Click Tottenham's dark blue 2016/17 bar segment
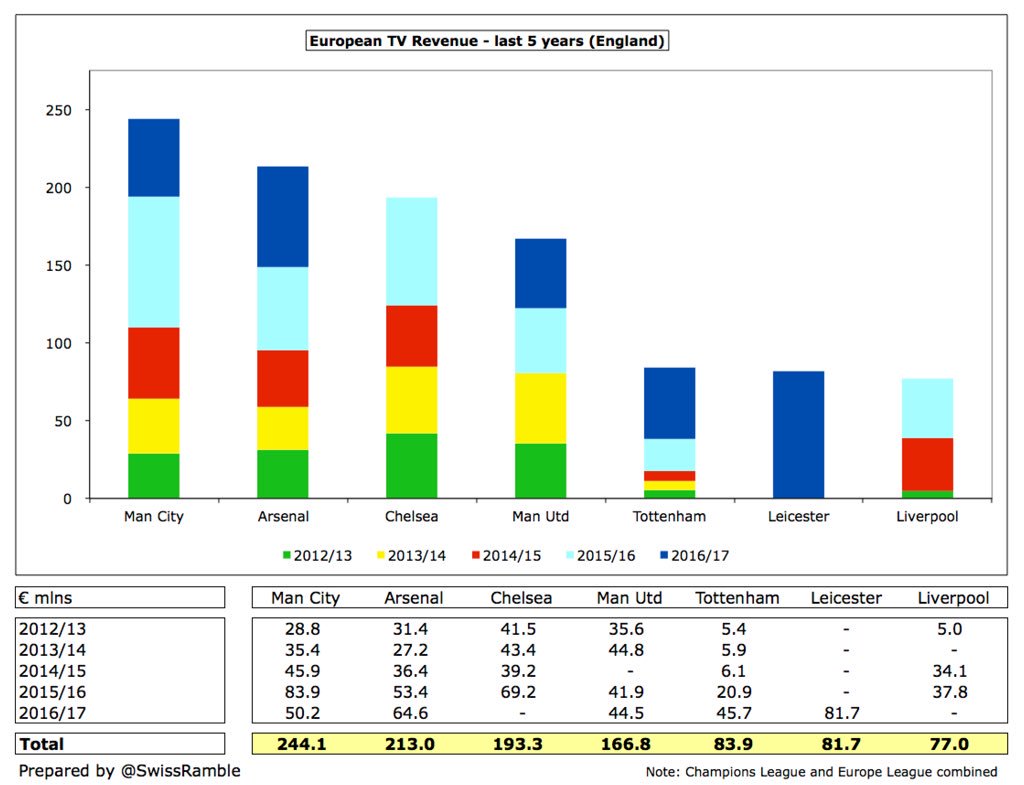The height and width of the screenshot is (785, 1024). (x=669, y=403)
